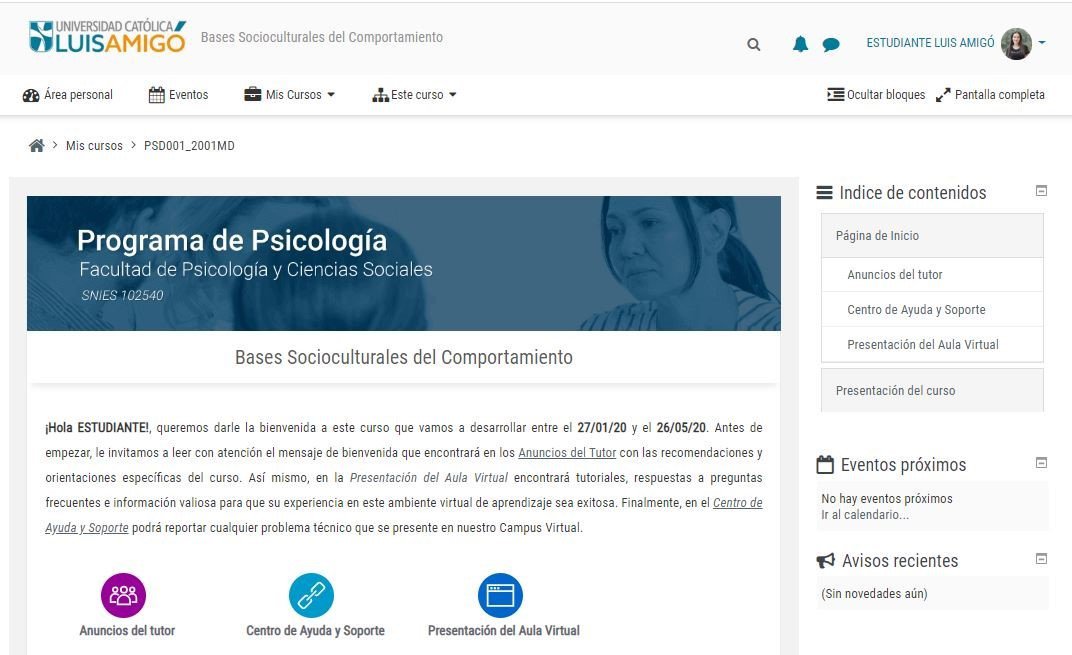This screenshot has height=655, width=1072.
Task: Click the 'No hay eventos próximos' text
Action: (x=887, y=498)
